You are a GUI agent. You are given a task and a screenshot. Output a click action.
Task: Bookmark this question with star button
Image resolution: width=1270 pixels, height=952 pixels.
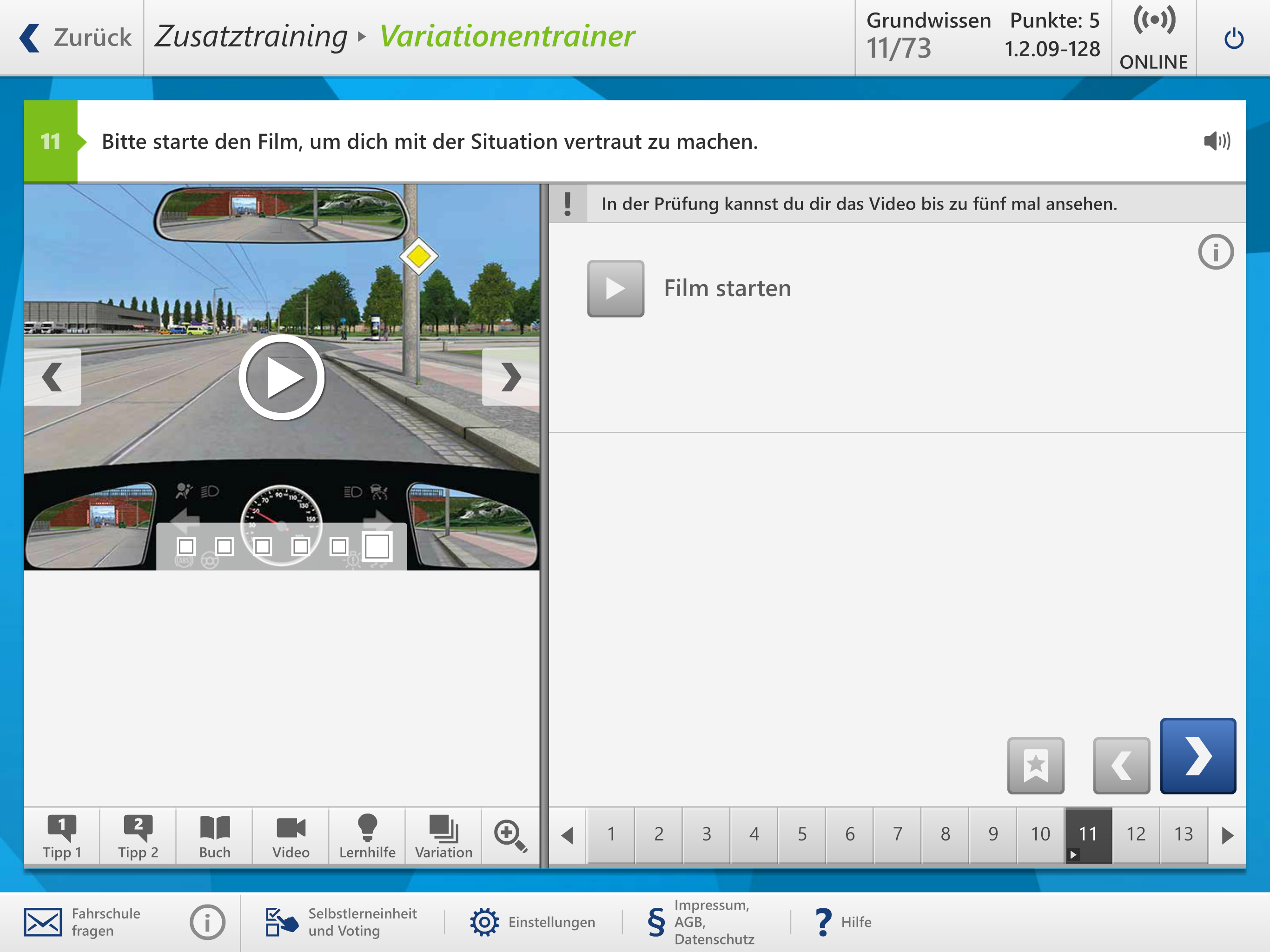(x=1035, y=766)
